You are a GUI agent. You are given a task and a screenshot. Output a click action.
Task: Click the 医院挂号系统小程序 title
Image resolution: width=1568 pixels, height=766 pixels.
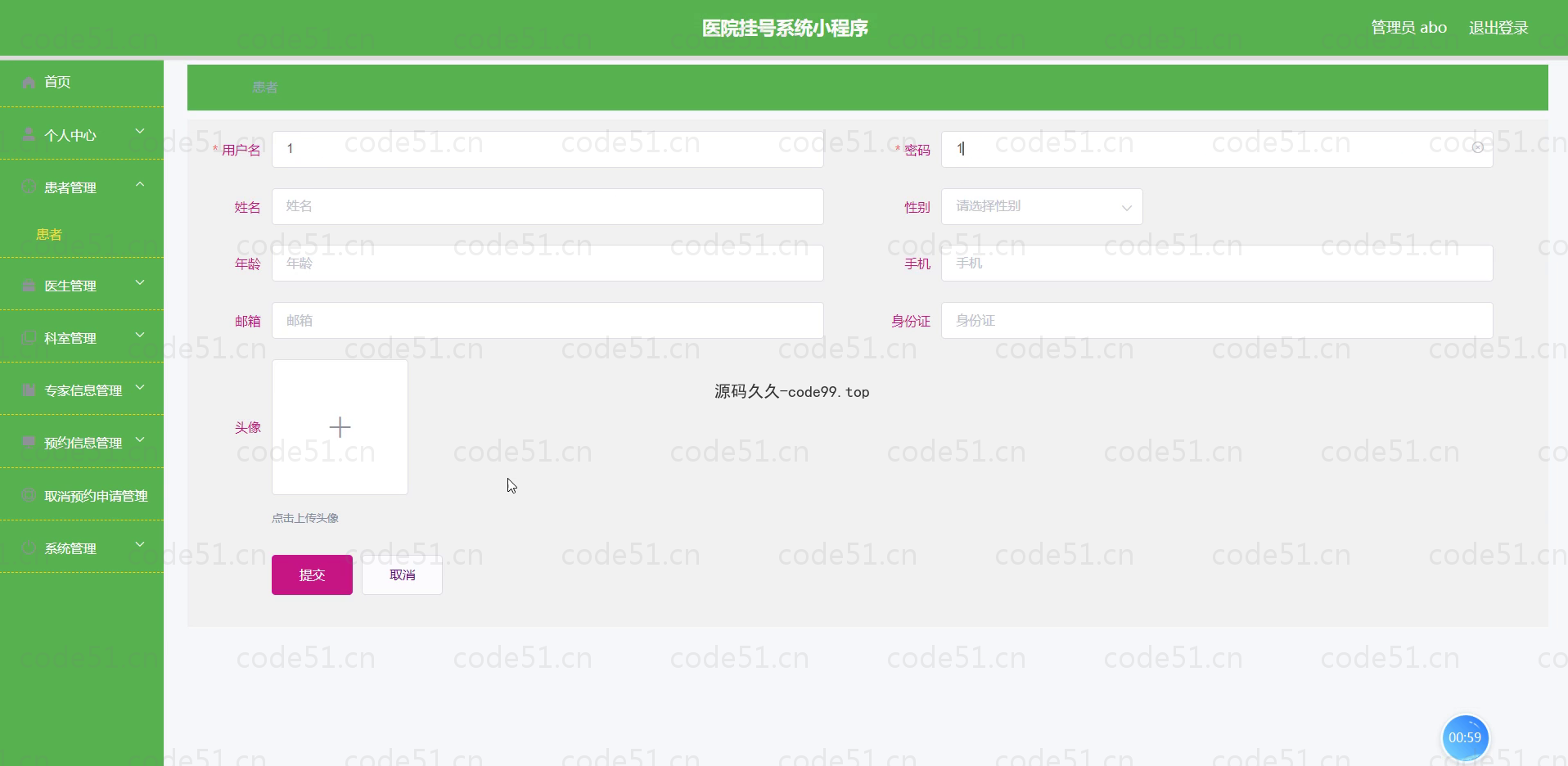click(785, 28)
